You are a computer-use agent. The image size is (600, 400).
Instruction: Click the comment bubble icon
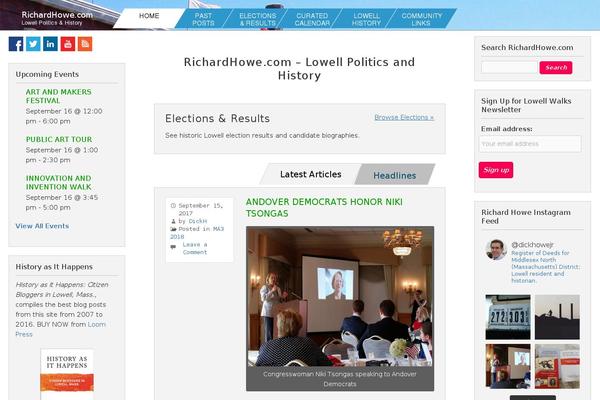pyautogui.click(x=173, y=247)
